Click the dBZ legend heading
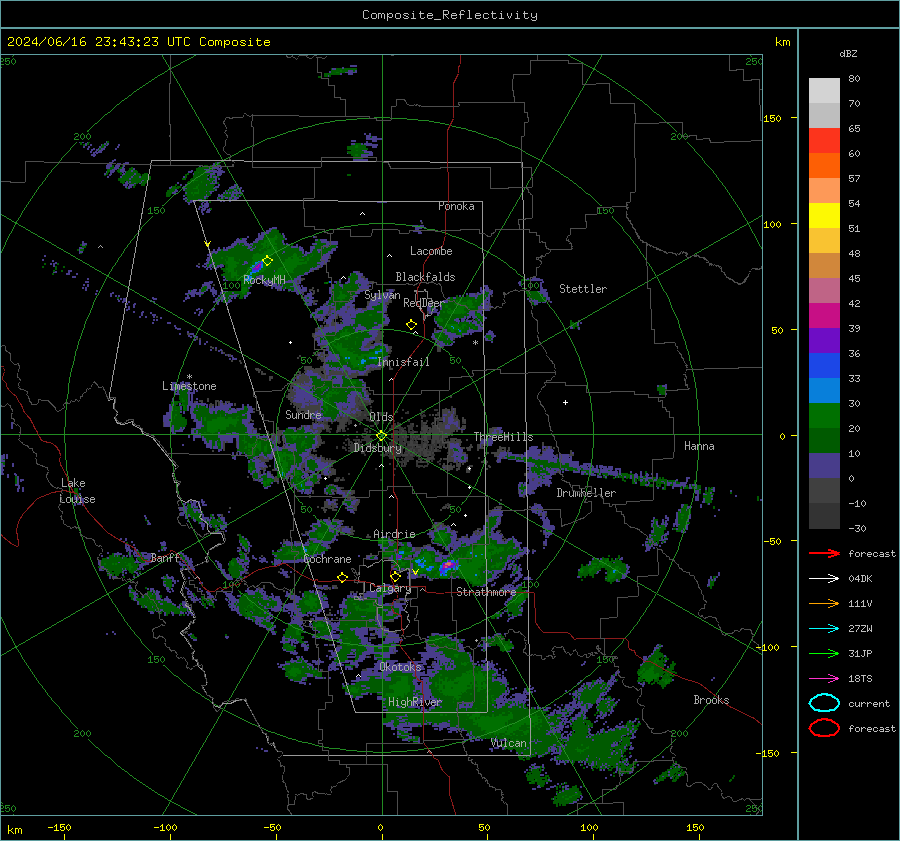Image resolution: width=900 pixels, height=841 pixels. click(848, 53)
